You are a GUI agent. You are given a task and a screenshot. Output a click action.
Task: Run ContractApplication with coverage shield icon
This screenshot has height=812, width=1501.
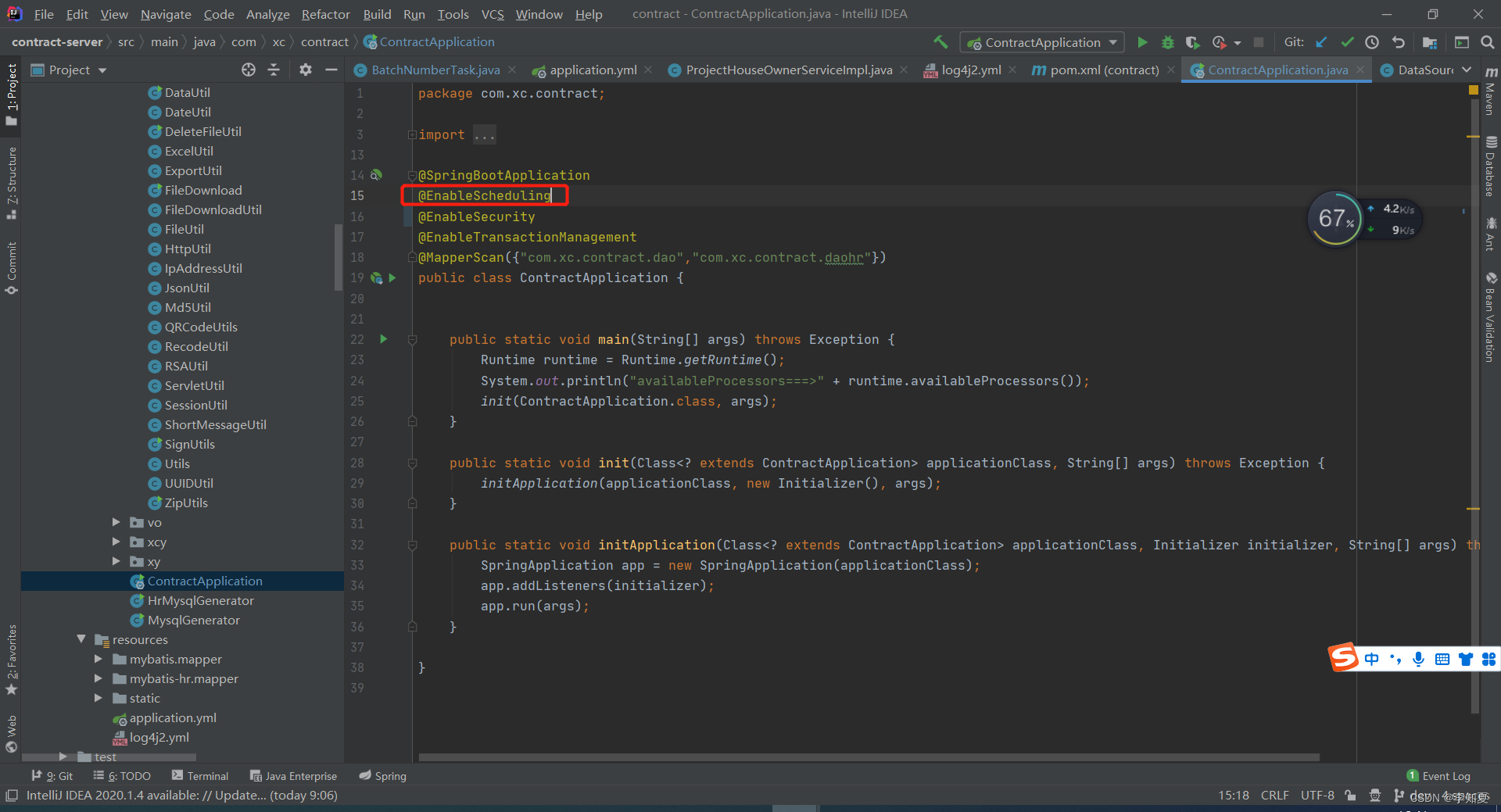1192,42
